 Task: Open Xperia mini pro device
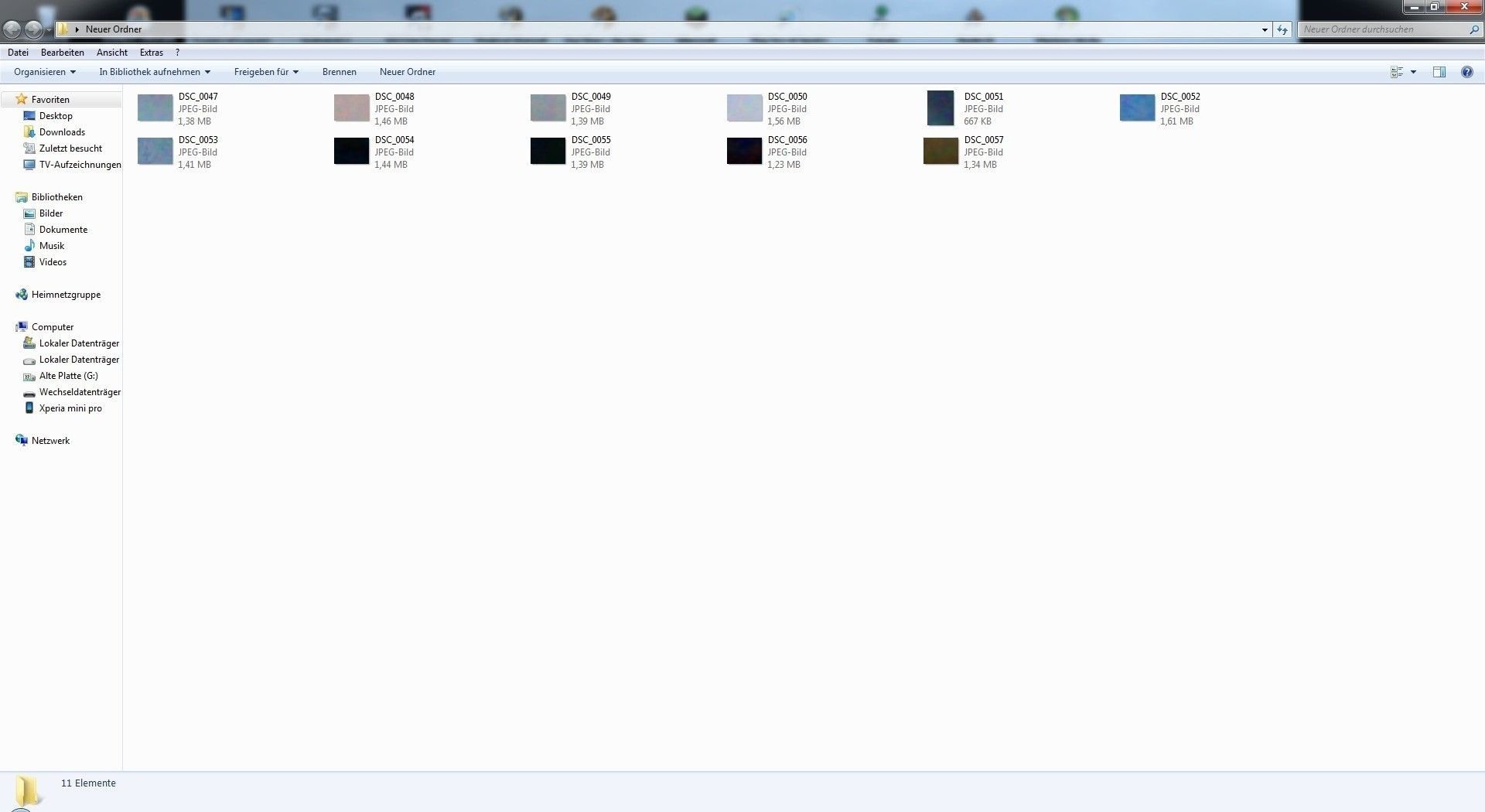pos(70,408)
